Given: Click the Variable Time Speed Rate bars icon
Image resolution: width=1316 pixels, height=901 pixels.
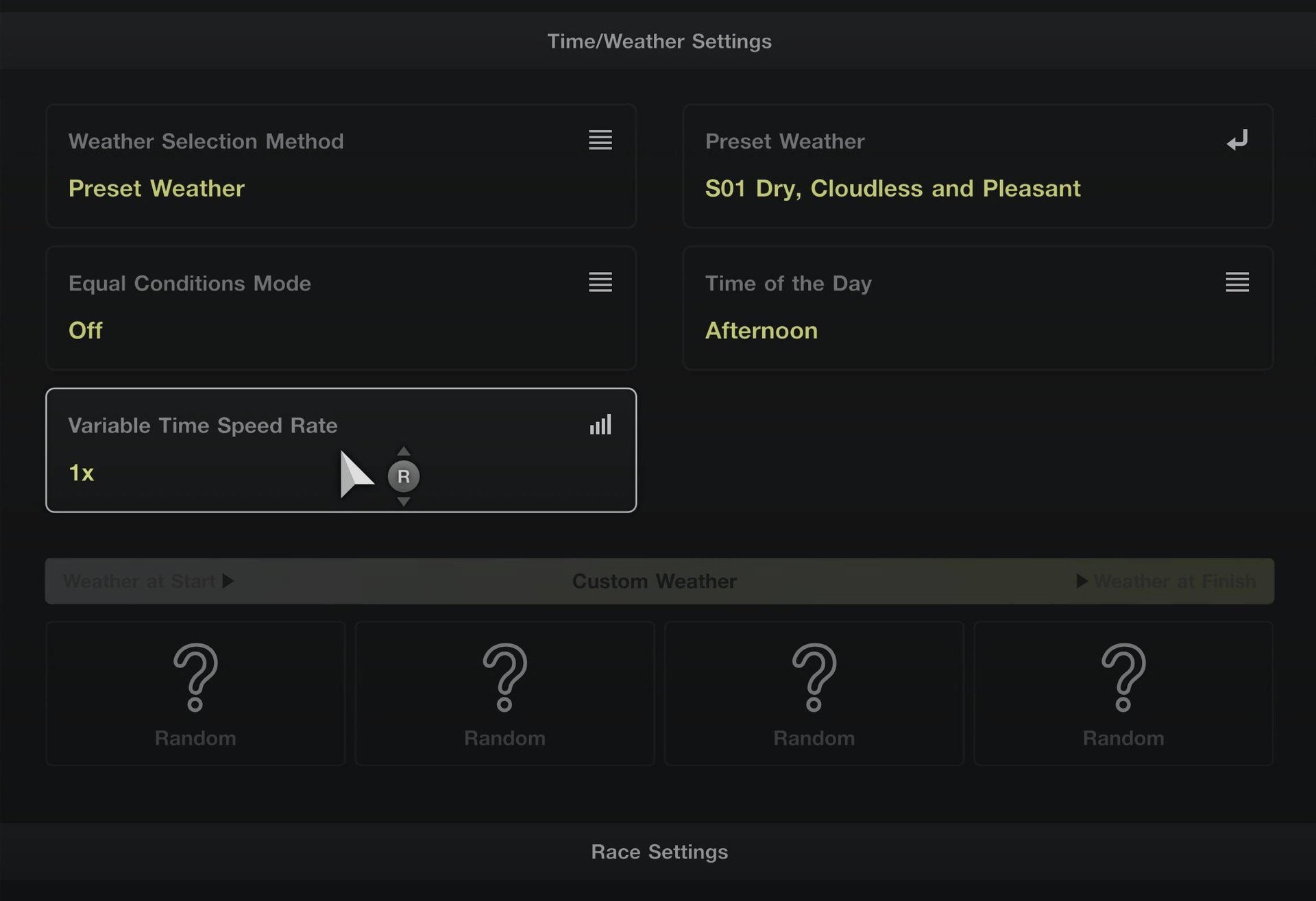Looking at the screenshot, I should 600,425.
